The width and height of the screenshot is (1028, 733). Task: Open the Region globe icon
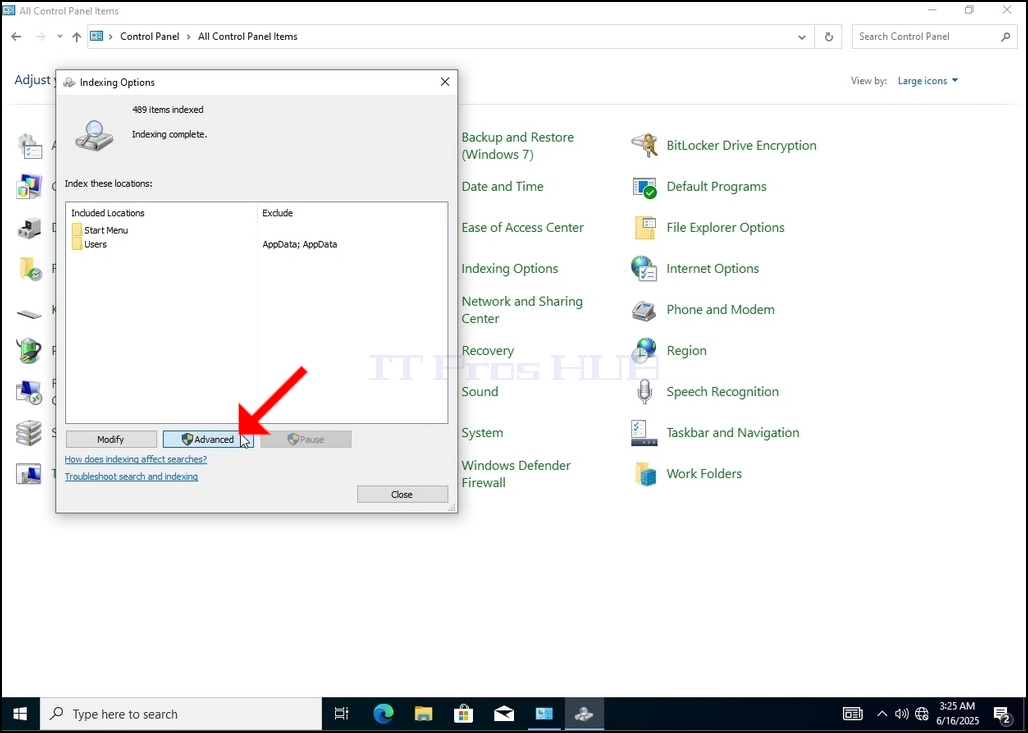[644, 351]
